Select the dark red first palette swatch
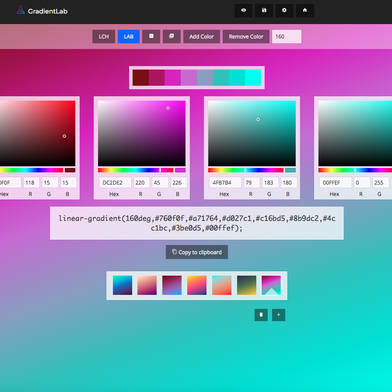 point(141,78)
